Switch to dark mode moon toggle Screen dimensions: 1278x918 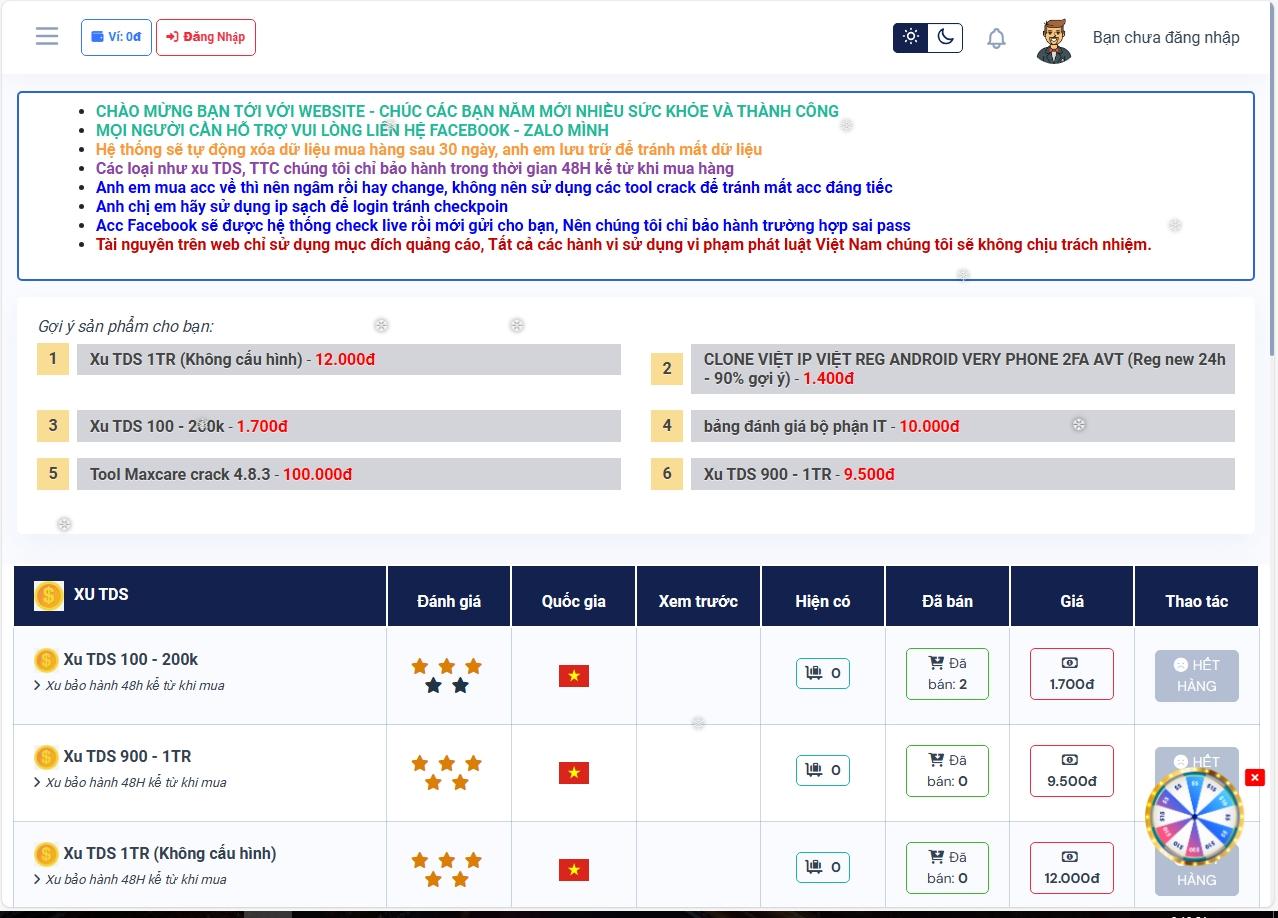[x=945, y=37]
